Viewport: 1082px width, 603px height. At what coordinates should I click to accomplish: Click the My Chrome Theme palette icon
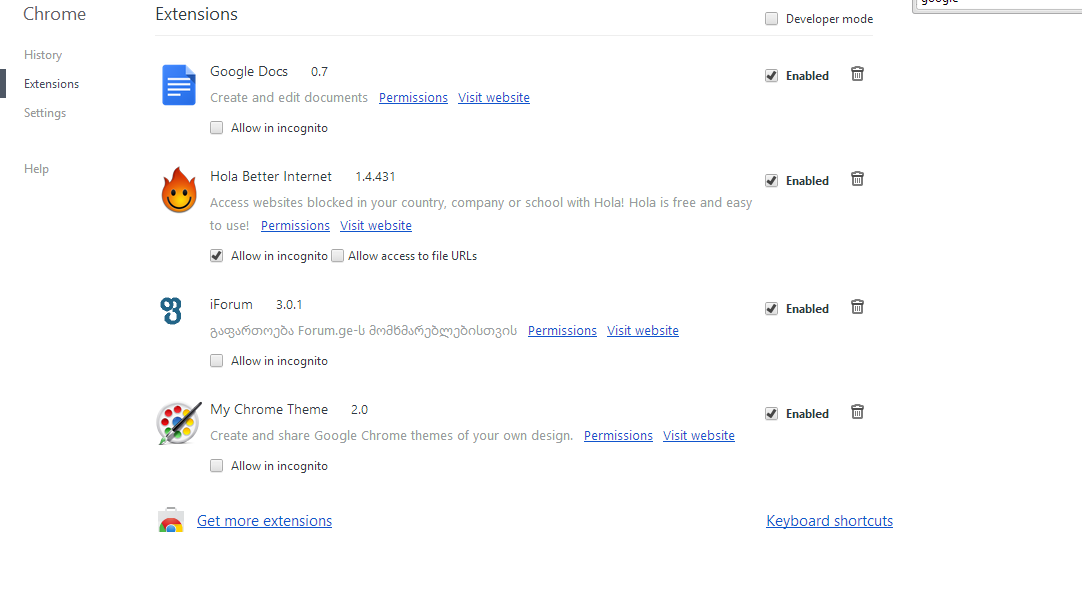coord(178,423)
